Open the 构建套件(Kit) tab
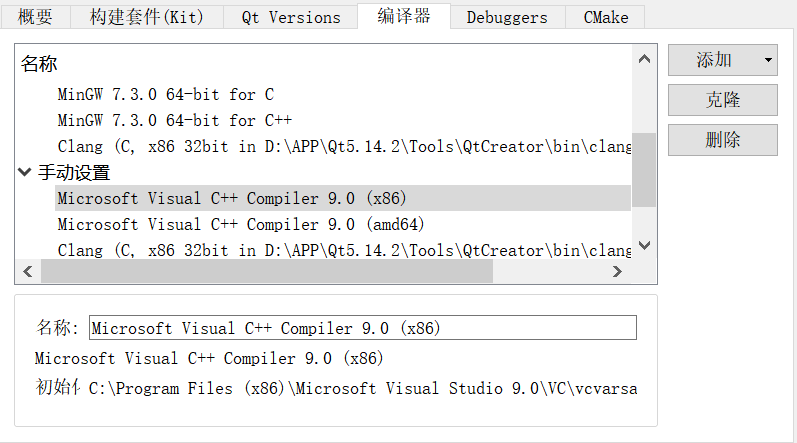This screenshot has height=443, width=797. click(x=146, y=18)
